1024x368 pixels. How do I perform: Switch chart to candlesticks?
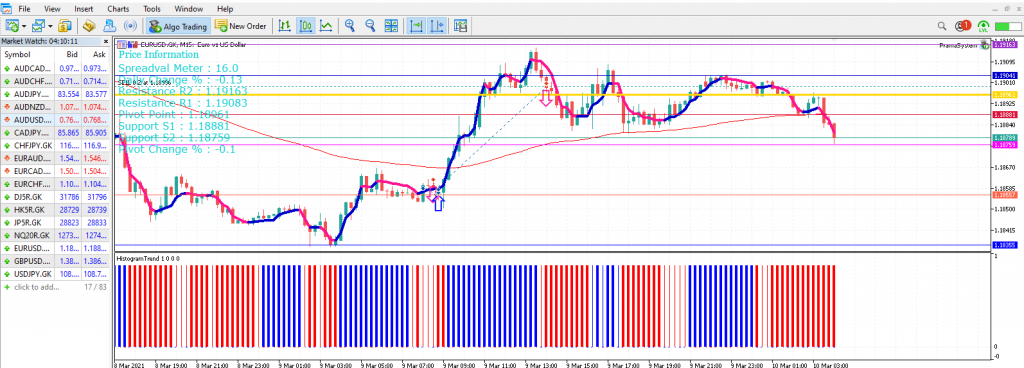(305, 26)
